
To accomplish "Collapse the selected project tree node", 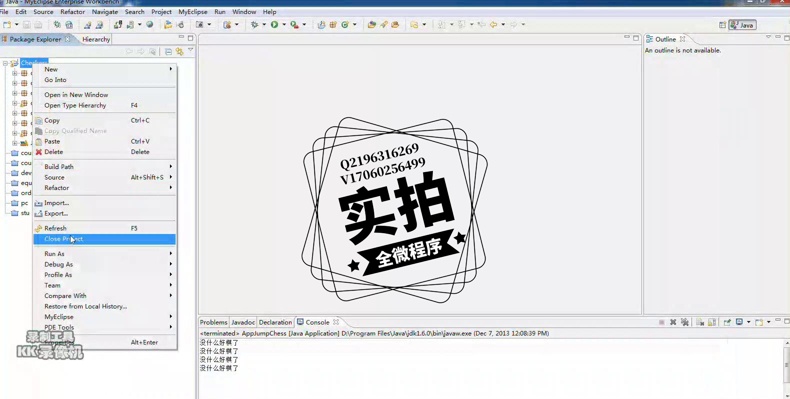I will point(5,63).
